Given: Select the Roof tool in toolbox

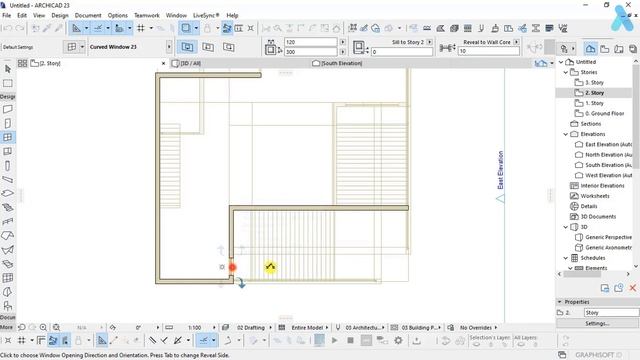Looking at the screenshot, I should [8, 236].
